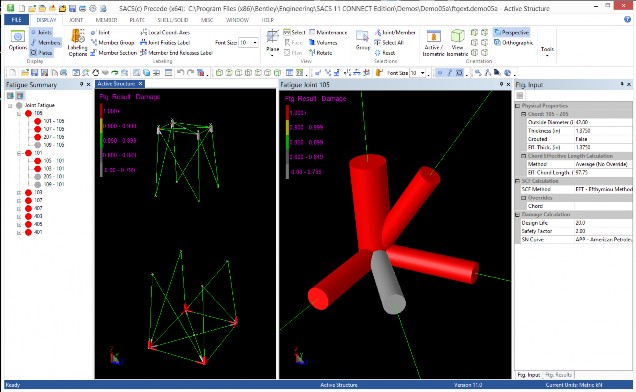The width and height of the screenshot is (636, 392).
Task: Click the SCF Method value field
Action: coord(603,189)
